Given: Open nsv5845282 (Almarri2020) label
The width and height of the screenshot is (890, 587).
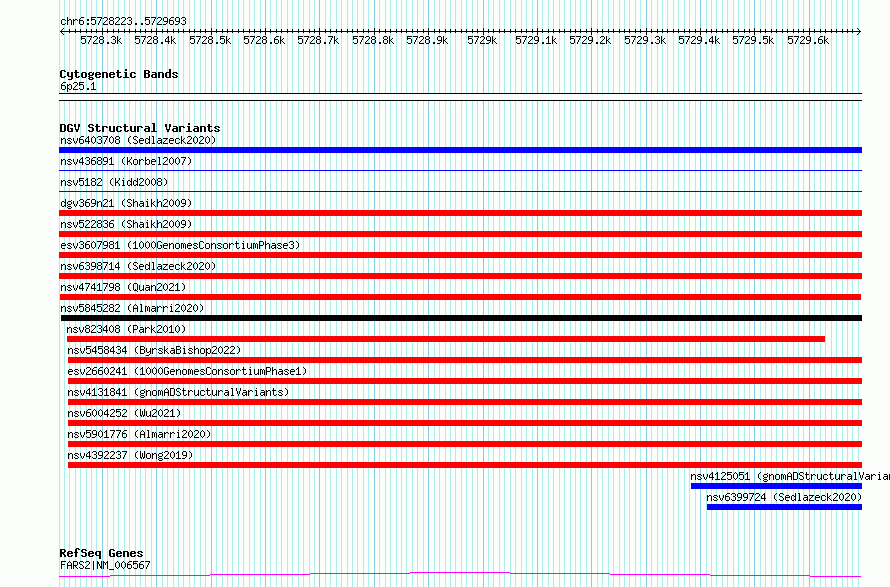Looking at the screenshot, I should pos(132,308).
